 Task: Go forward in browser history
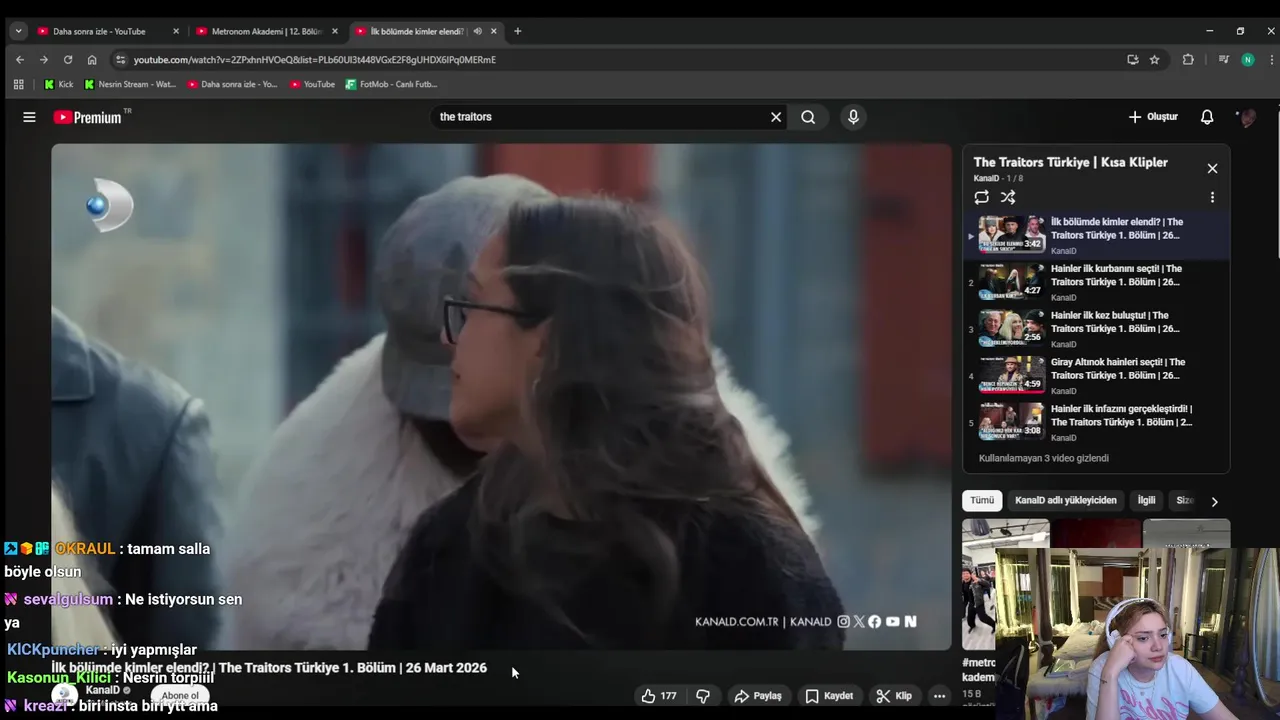pos(44,60)
